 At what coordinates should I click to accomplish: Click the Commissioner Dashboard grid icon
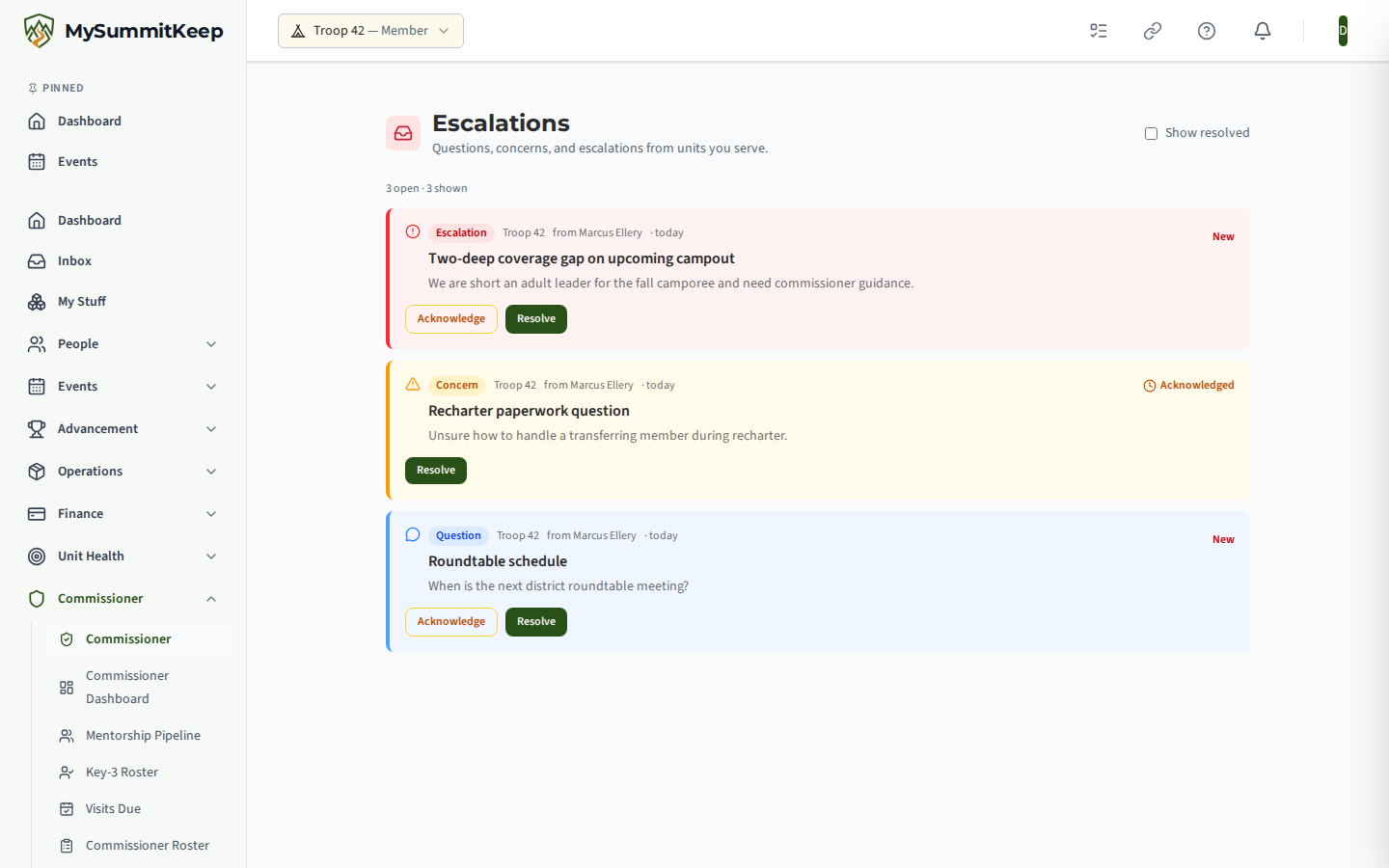click(67, 688)
